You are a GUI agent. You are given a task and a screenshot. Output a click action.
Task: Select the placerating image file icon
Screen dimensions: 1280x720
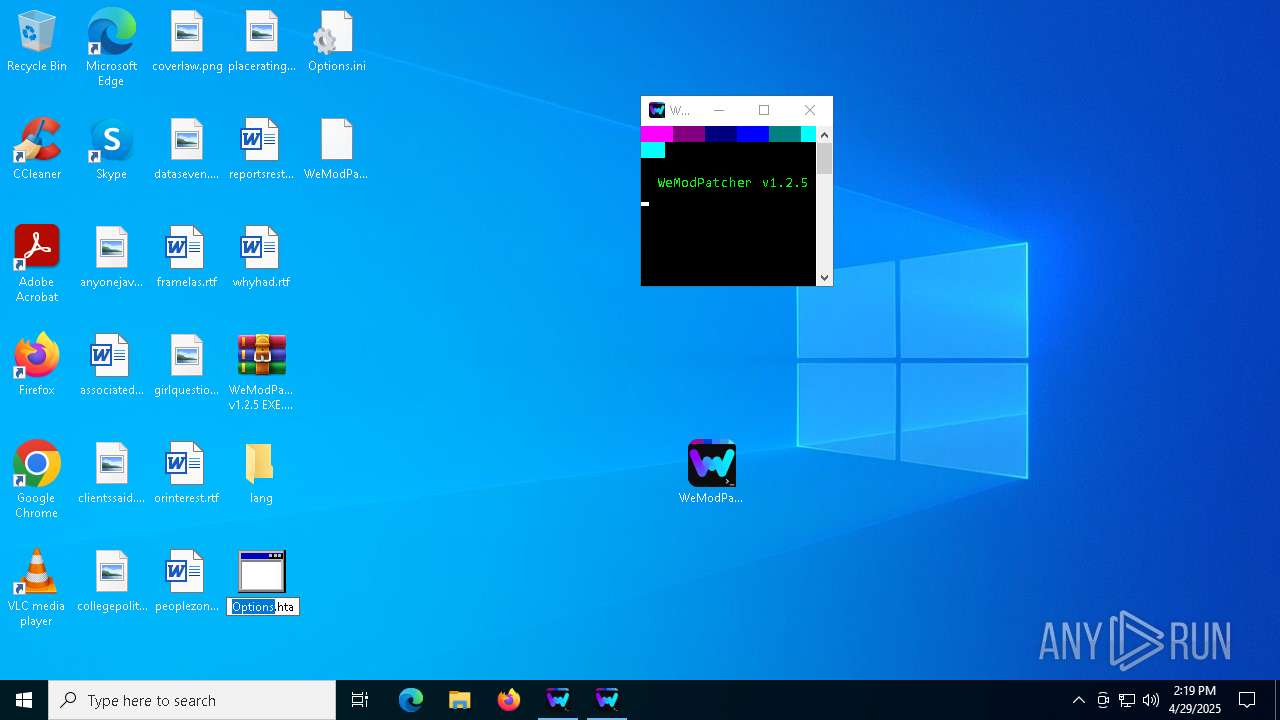point(262,42)
